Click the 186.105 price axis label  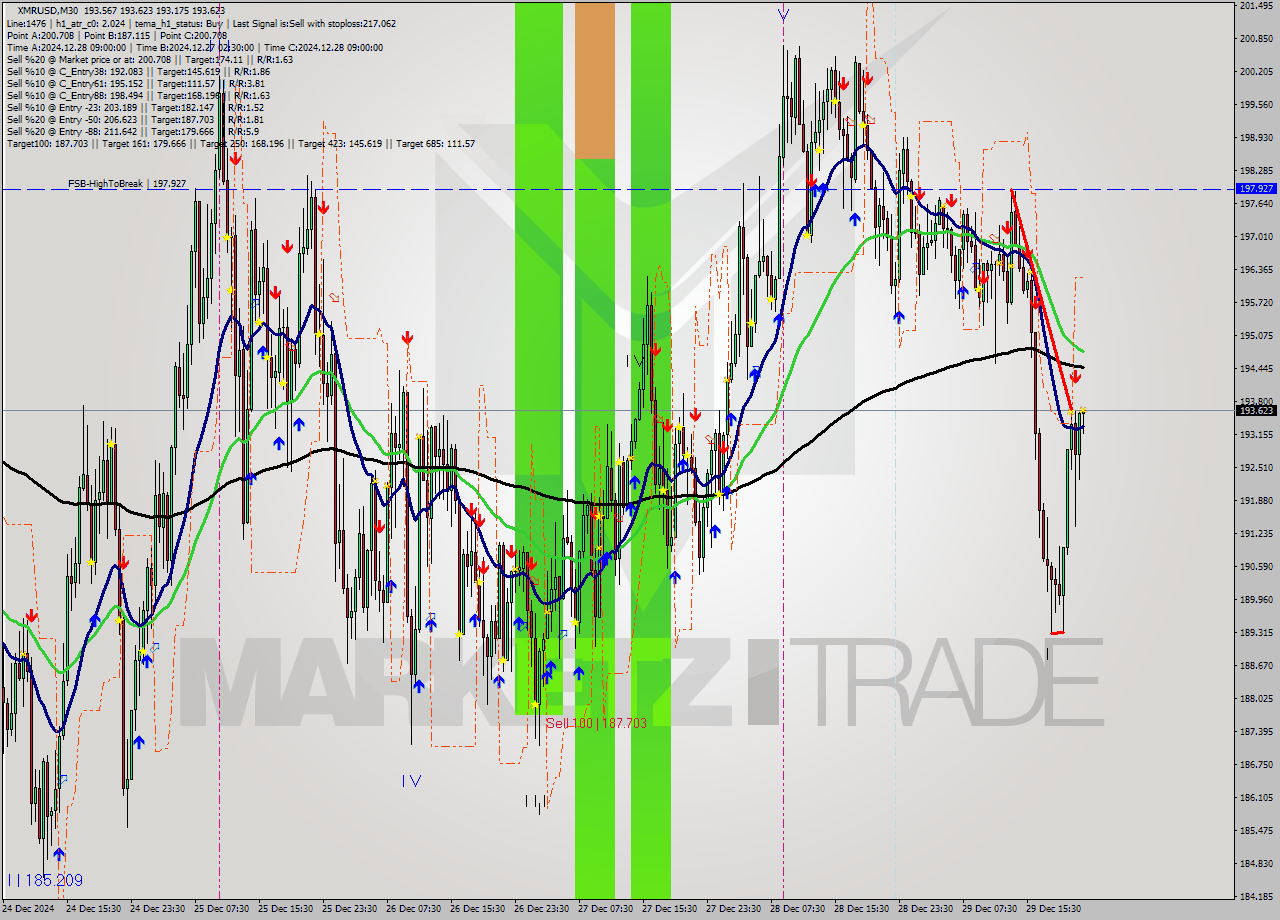point(1257,797)
